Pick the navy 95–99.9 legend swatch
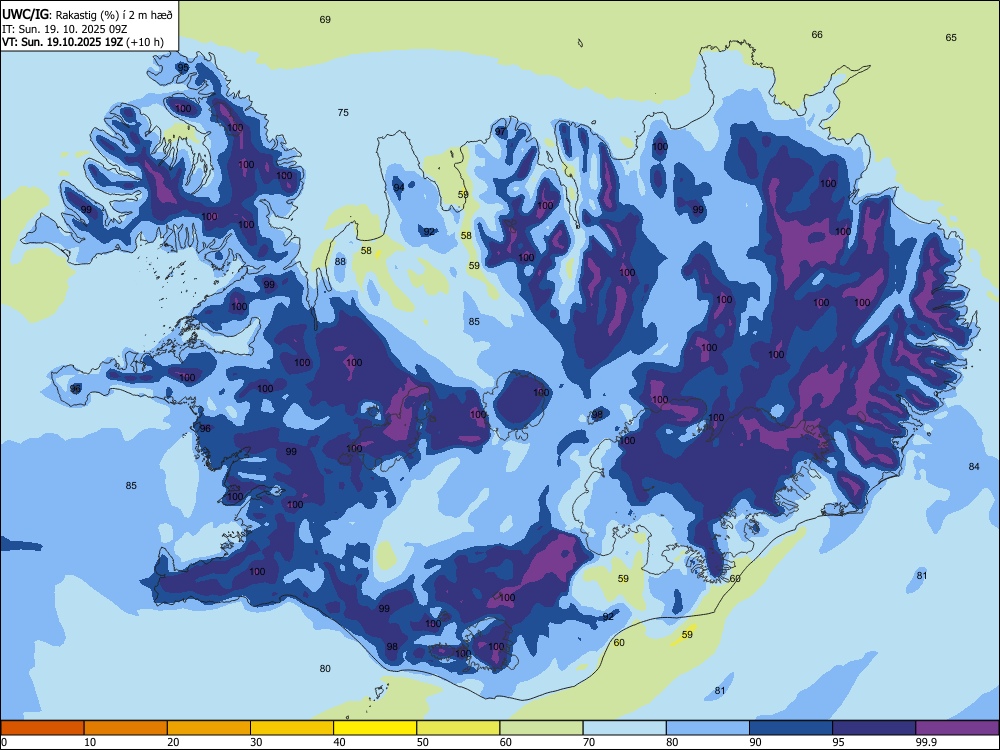The width and height of the screenshot is (1000, 750). pyautogui.click(x=874, y=728)
